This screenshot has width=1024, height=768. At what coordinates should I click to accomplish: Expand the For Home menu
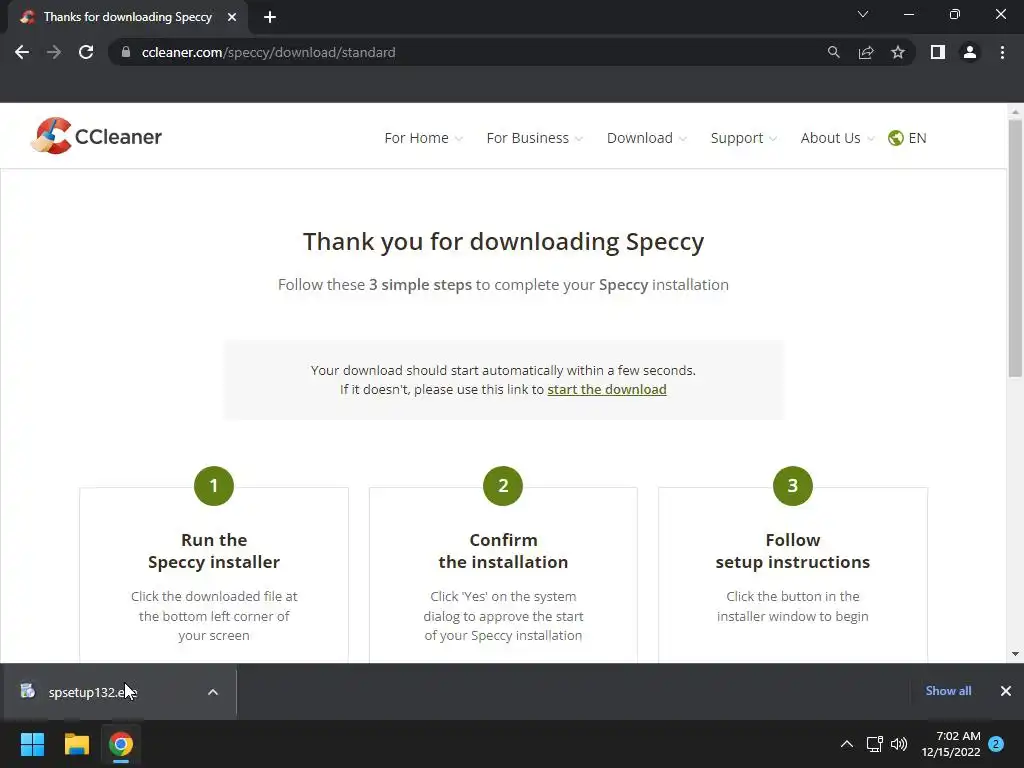(423, 138)
